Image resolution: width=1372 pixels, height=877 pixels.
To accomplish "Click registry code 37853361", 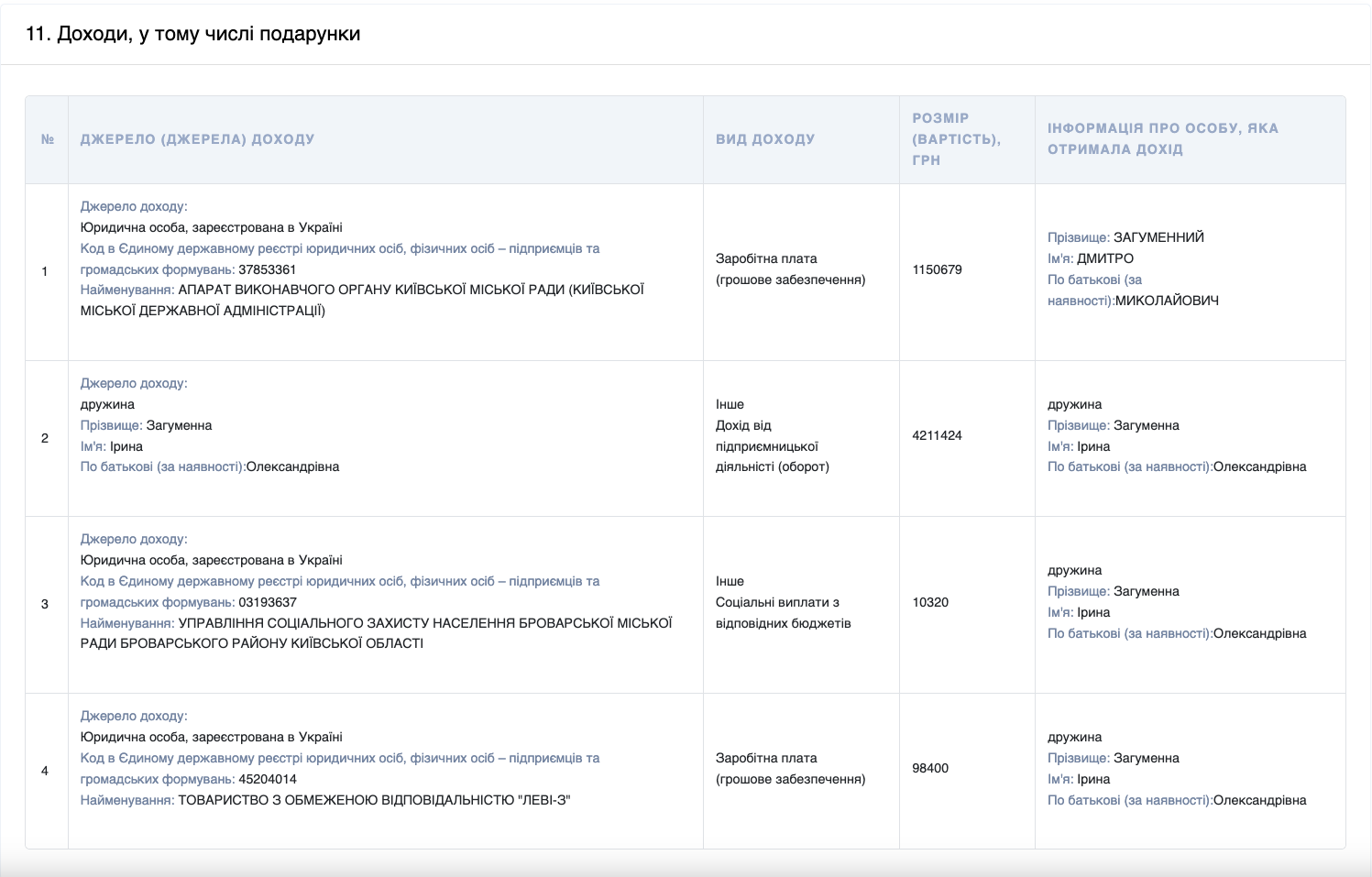I will point(268,269).
